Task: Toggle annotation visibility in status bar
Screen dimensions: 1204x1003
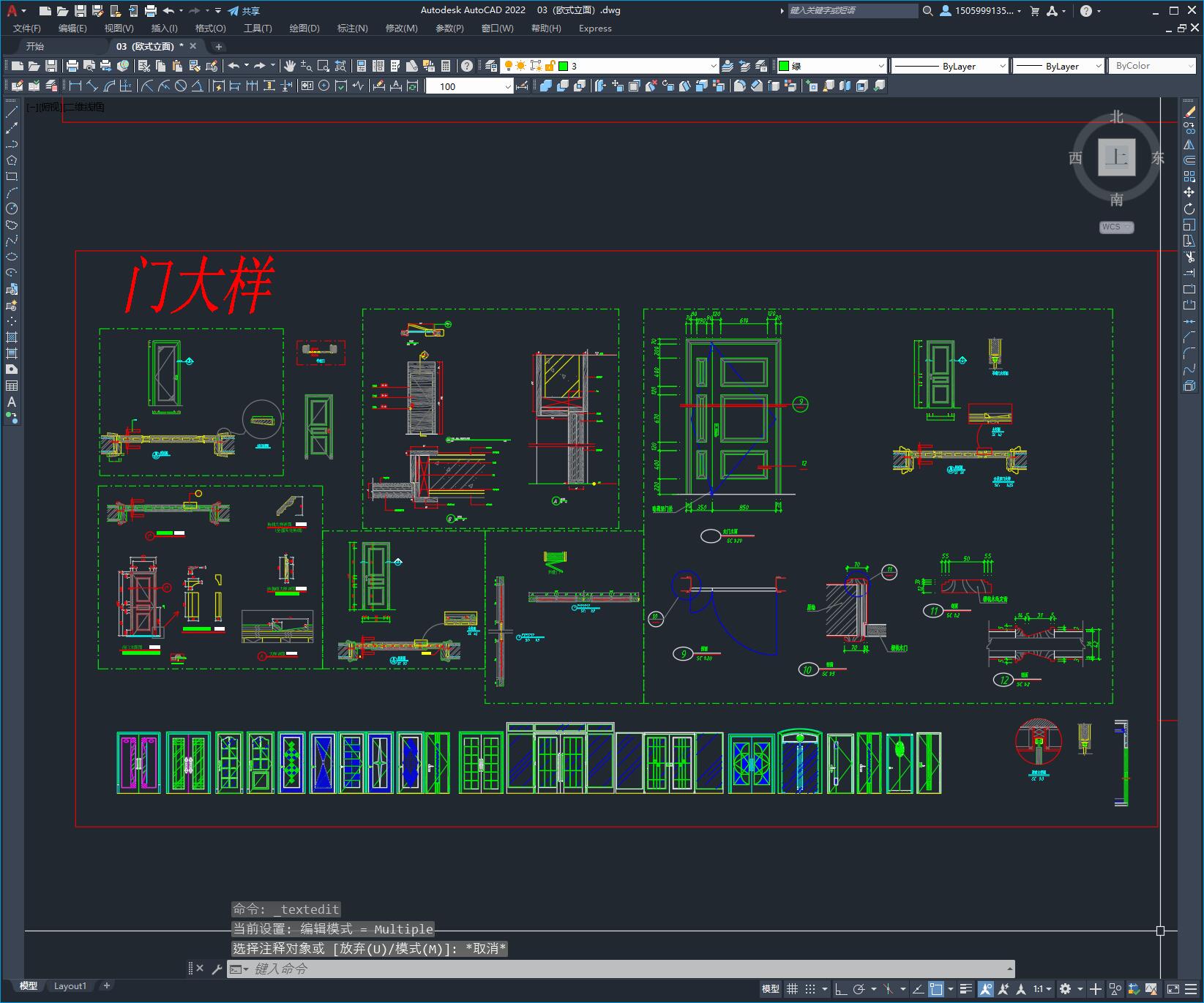Action: (986, 989)
